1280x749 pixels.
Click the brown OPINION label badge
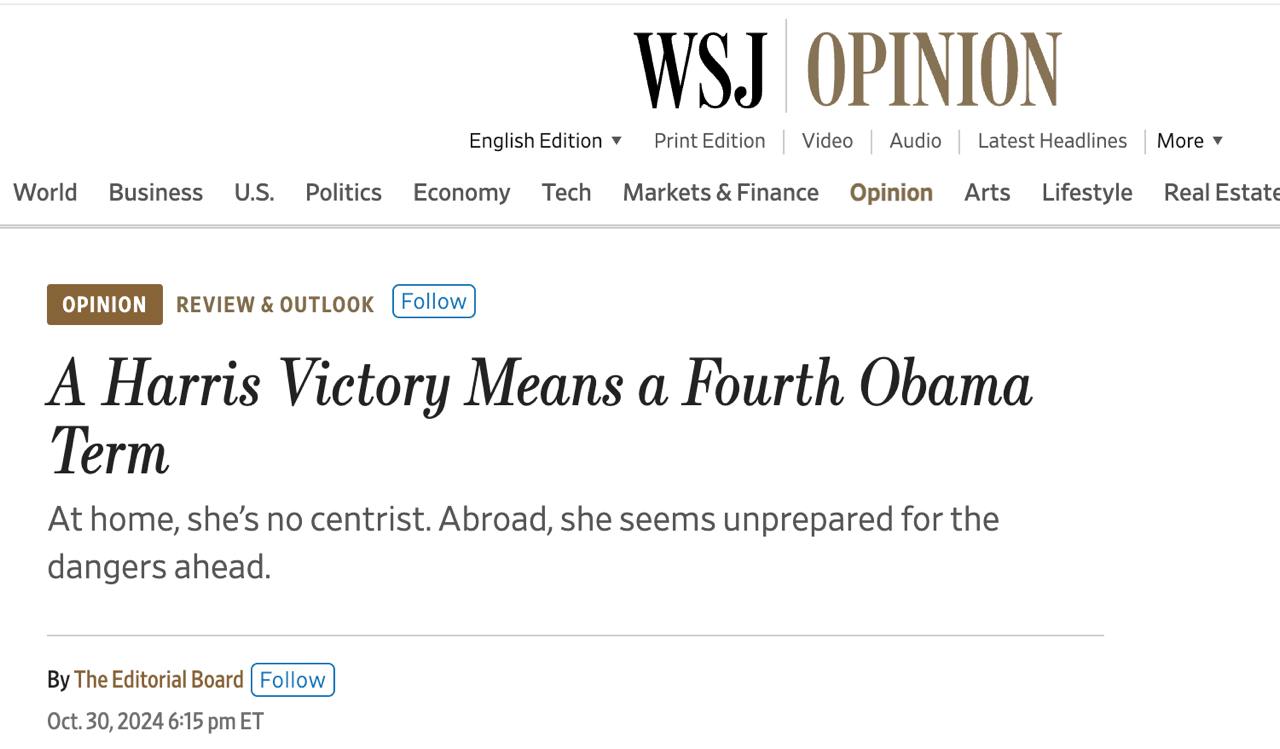click(x=104, y=305)
